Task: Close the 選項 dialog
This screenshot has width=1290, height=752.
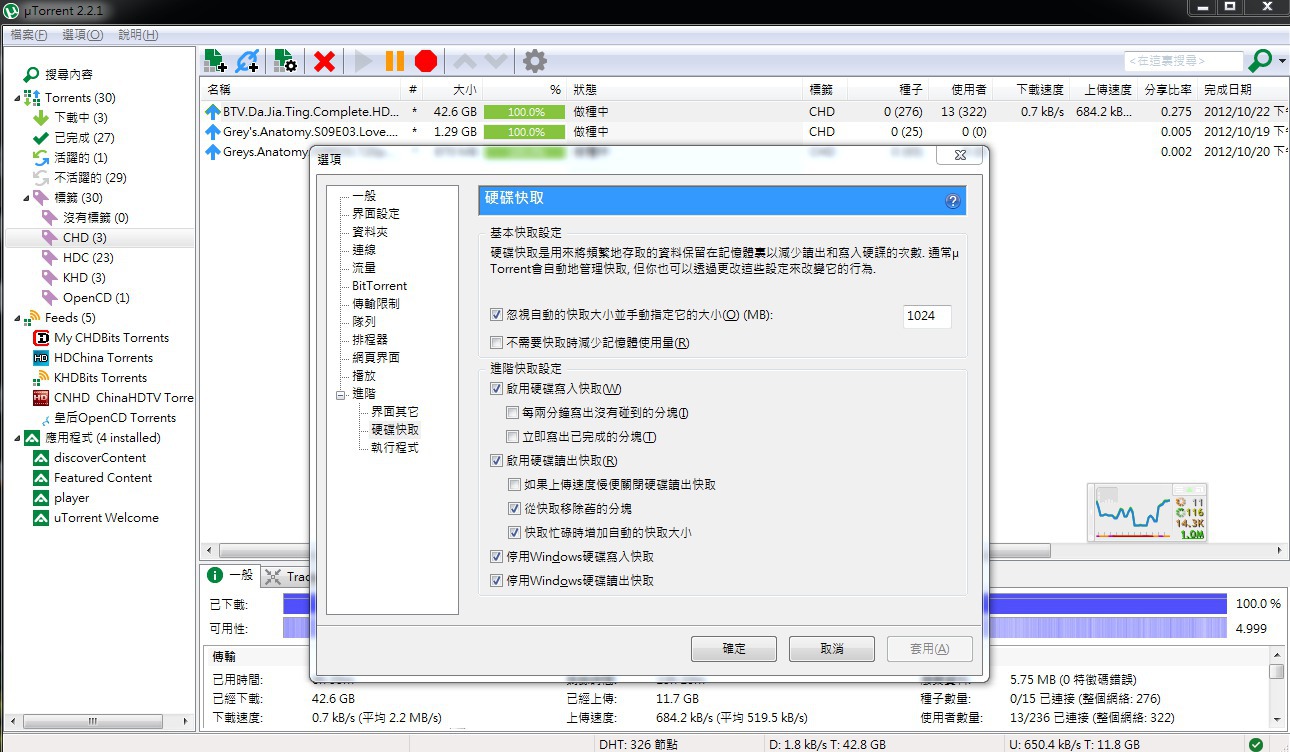Action: pos(960,157)
